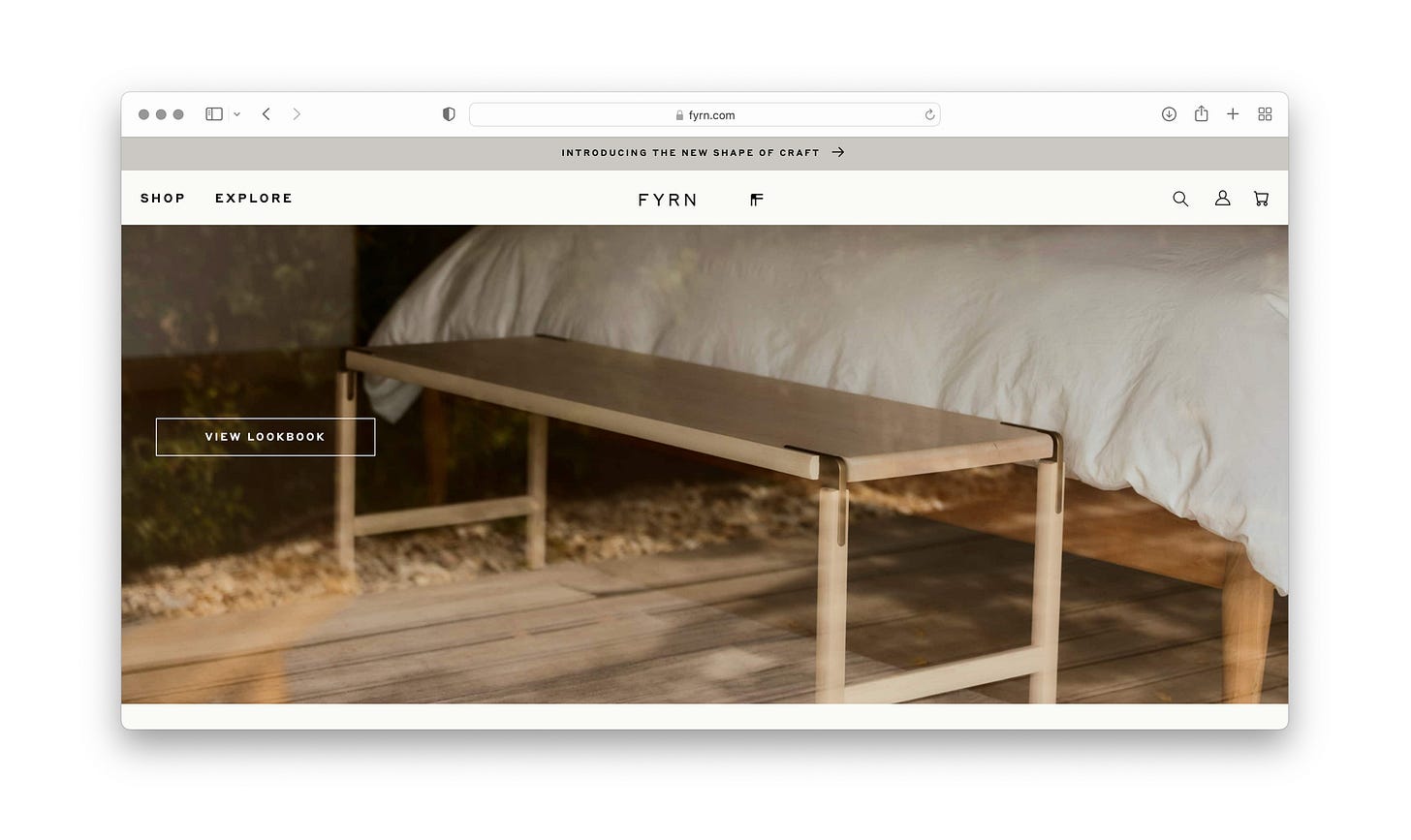This screenshot has width=1411, height=840.
Task: Click the padlock icon beside fyrn.com
Action: click(x=679, y=115)
